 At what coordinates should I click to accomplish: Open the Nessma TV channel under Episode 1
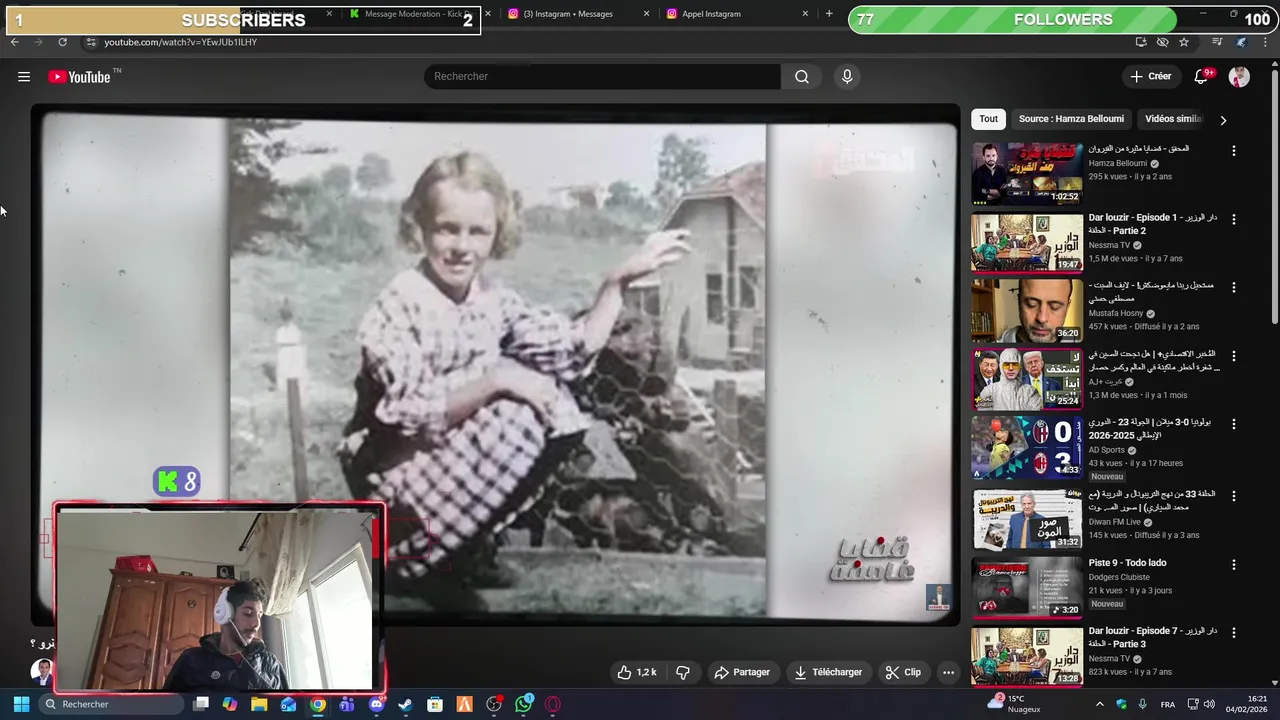(1109, 245)
